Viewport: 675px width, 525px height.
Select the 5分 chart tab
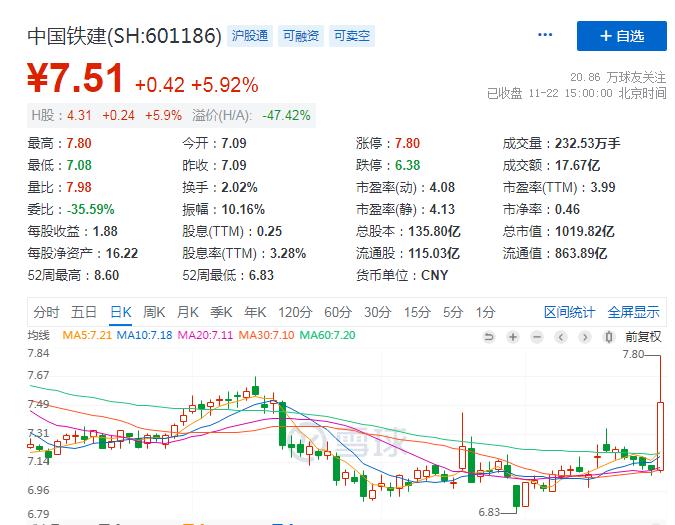point(453,312)
